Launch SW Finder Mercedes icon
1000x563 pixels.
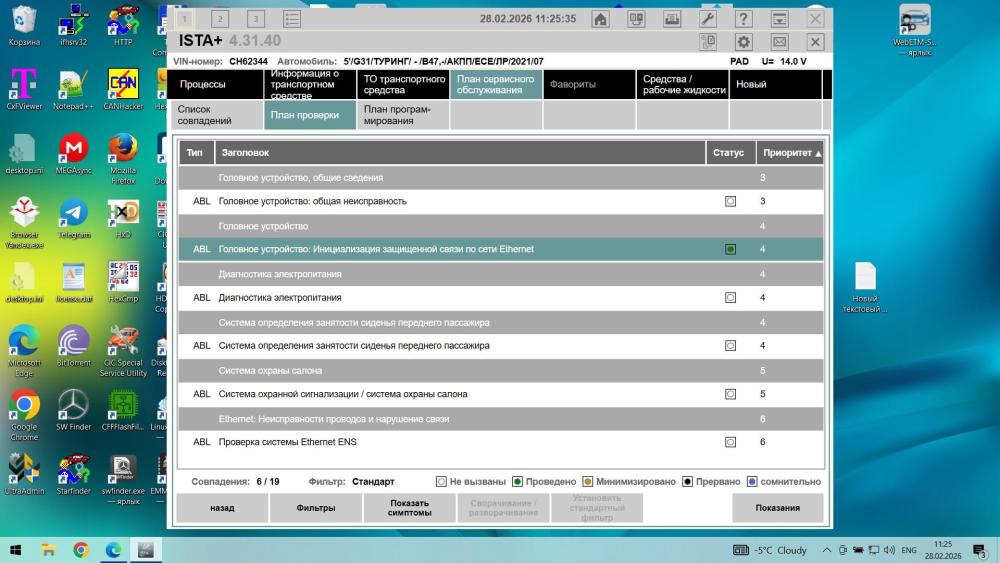pos(73,410)
